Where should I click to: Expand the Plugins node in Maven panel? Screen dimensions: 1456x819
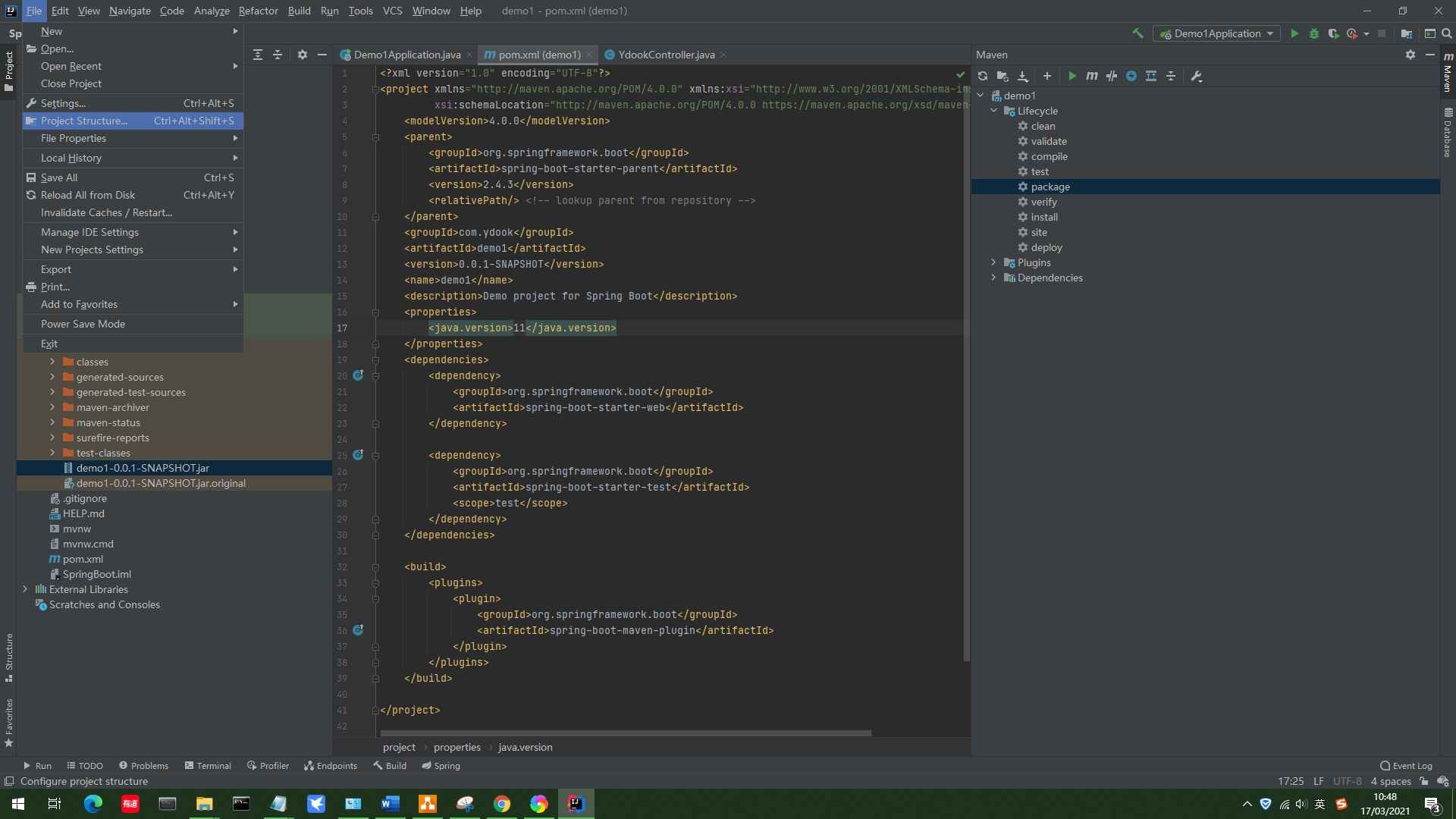click(x=993, y=262)
